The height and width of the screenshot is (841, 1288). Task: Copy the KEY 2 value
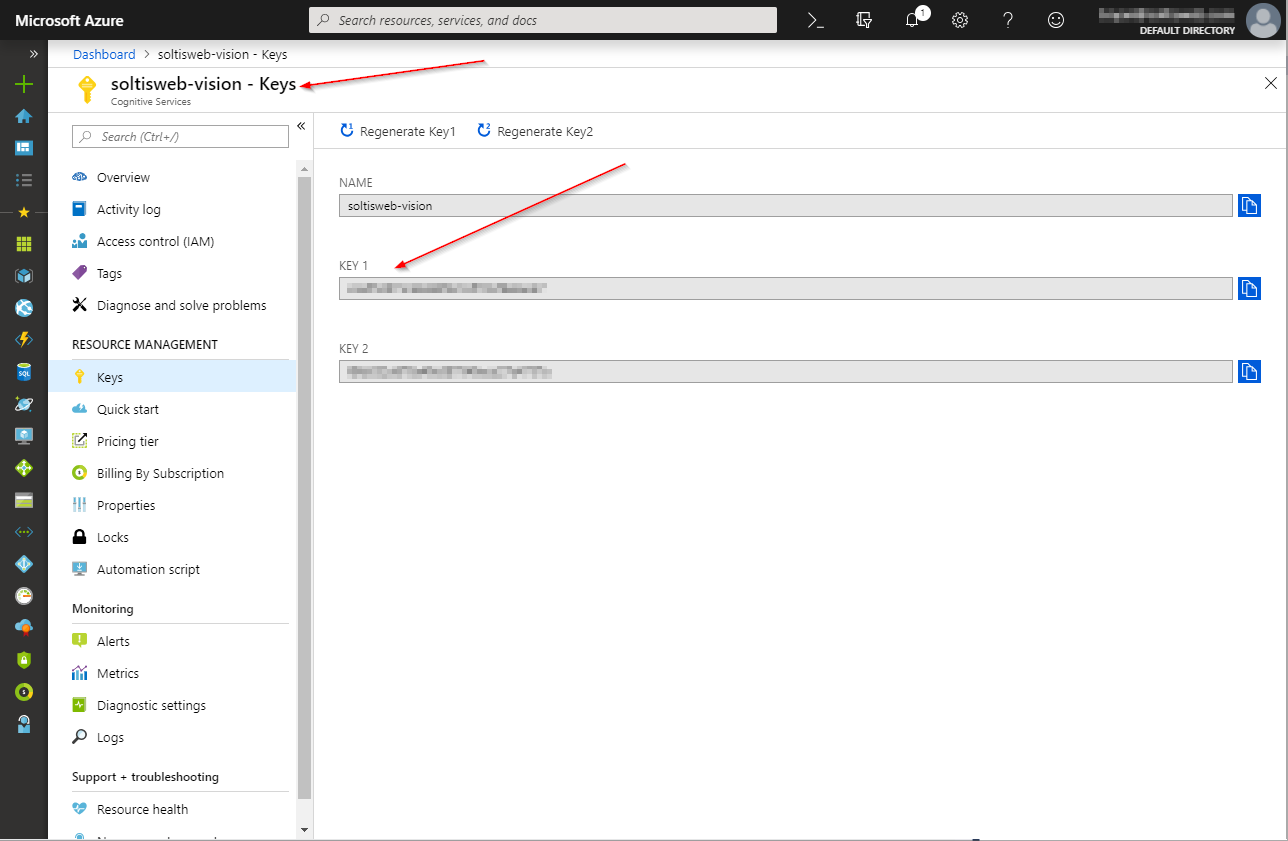pyautogui.click(x=1249, y=371)
